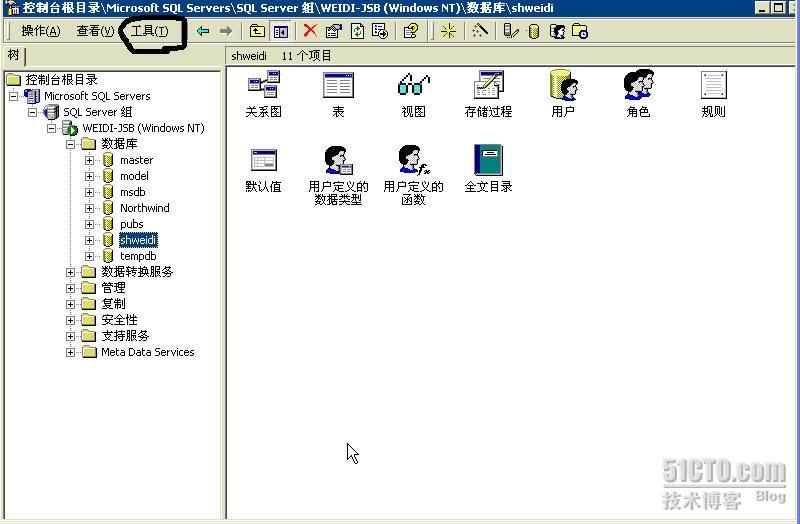Select the model database
Screen dimensions: 800x524
[x=134, y=176]
